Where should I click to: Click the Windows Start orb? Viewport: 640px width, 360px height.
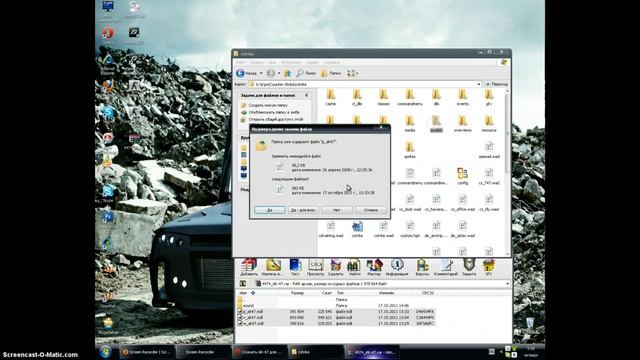[105, 351]
